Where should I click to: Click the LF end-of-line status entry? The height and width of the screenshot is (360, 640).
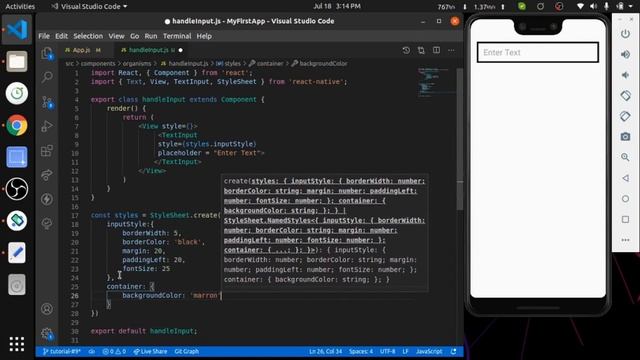click(x=405, y=351)
